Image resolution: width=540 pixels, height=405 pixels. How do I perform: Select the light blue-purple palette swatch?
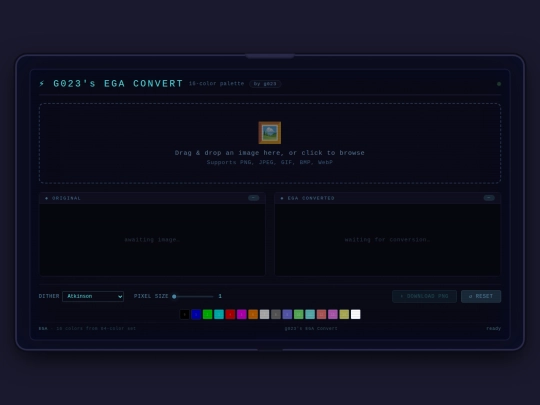point(287,314)
